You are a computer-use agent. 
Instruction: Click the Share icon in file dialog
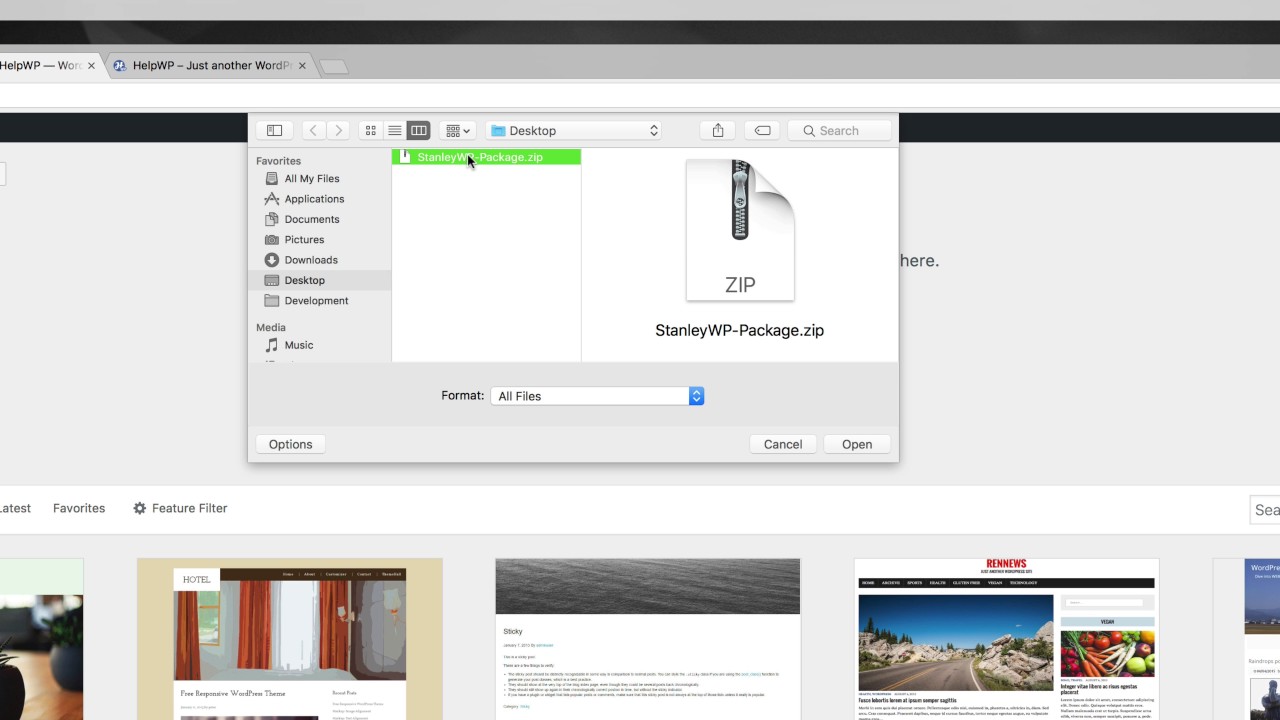(x=718, y=130)
